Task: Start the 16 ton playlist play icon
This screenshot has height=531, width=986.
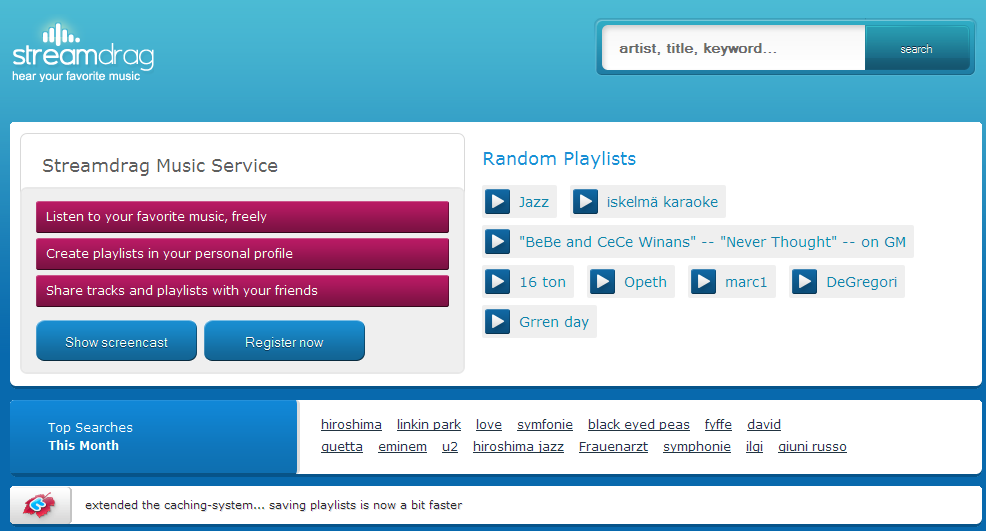Action: point(497,282)
